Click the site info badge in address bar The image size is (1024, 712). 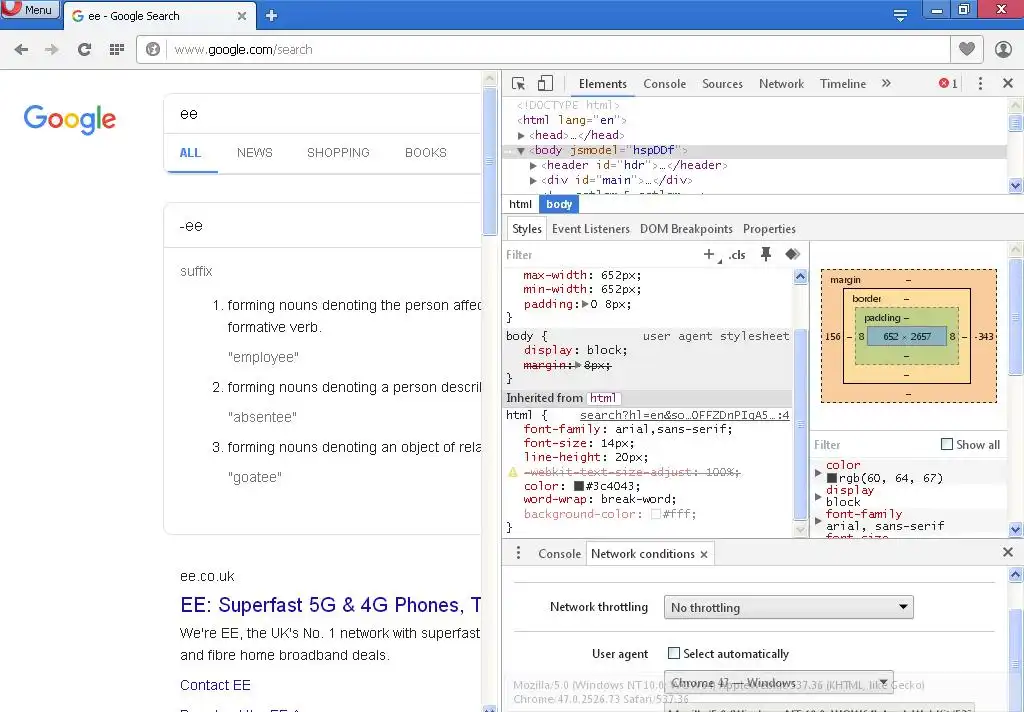(153, 50)
